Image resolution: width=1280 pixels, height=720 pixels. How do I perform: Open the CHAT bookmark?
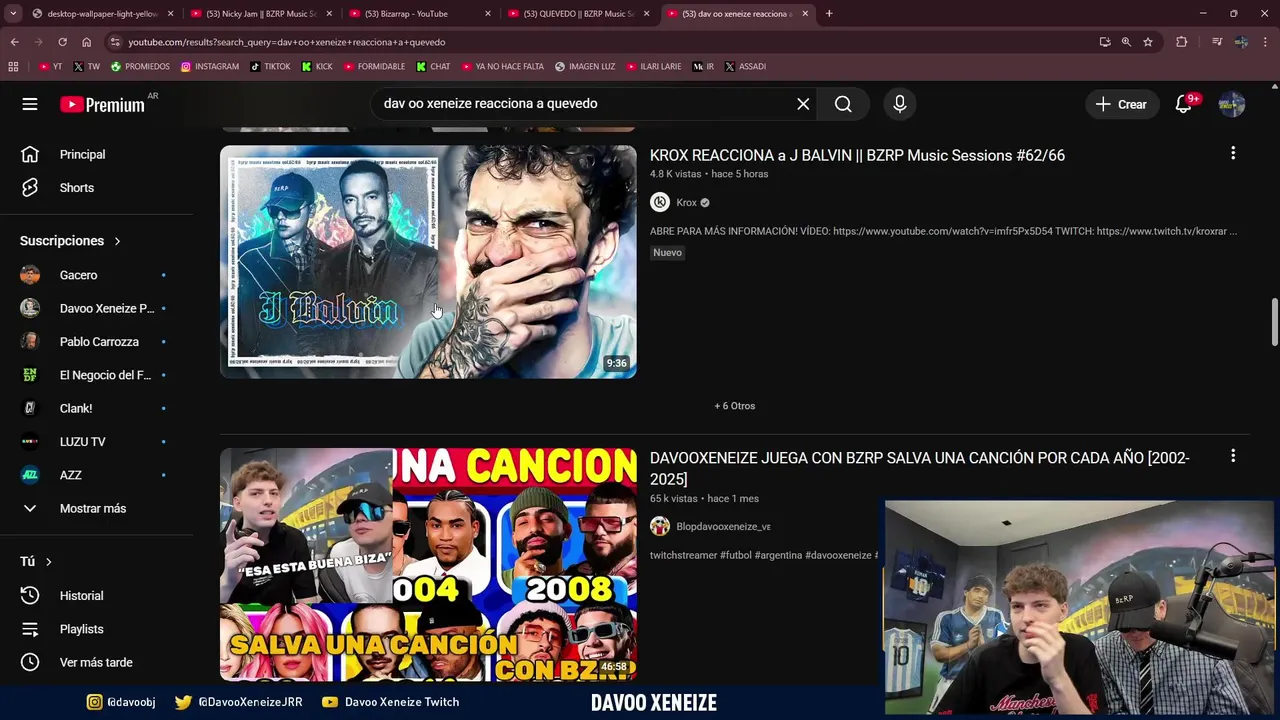pyautogui.click(x=433, y=67)
